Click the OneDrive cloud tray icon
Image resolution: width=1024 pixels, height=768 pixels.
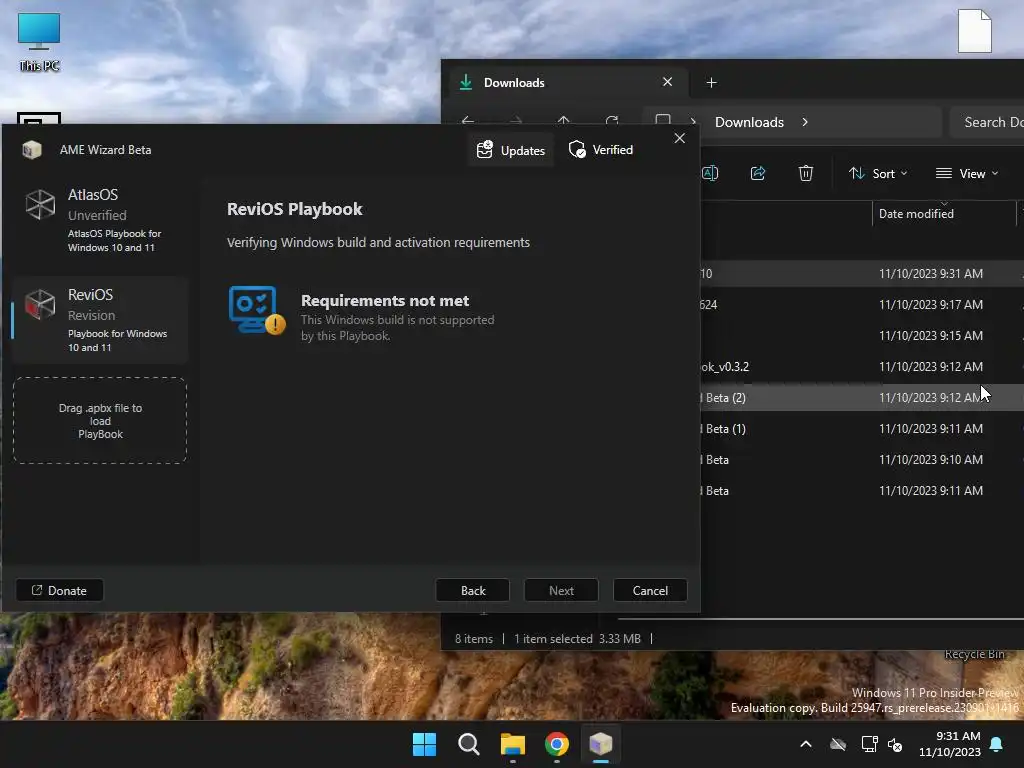click(838, 744)
